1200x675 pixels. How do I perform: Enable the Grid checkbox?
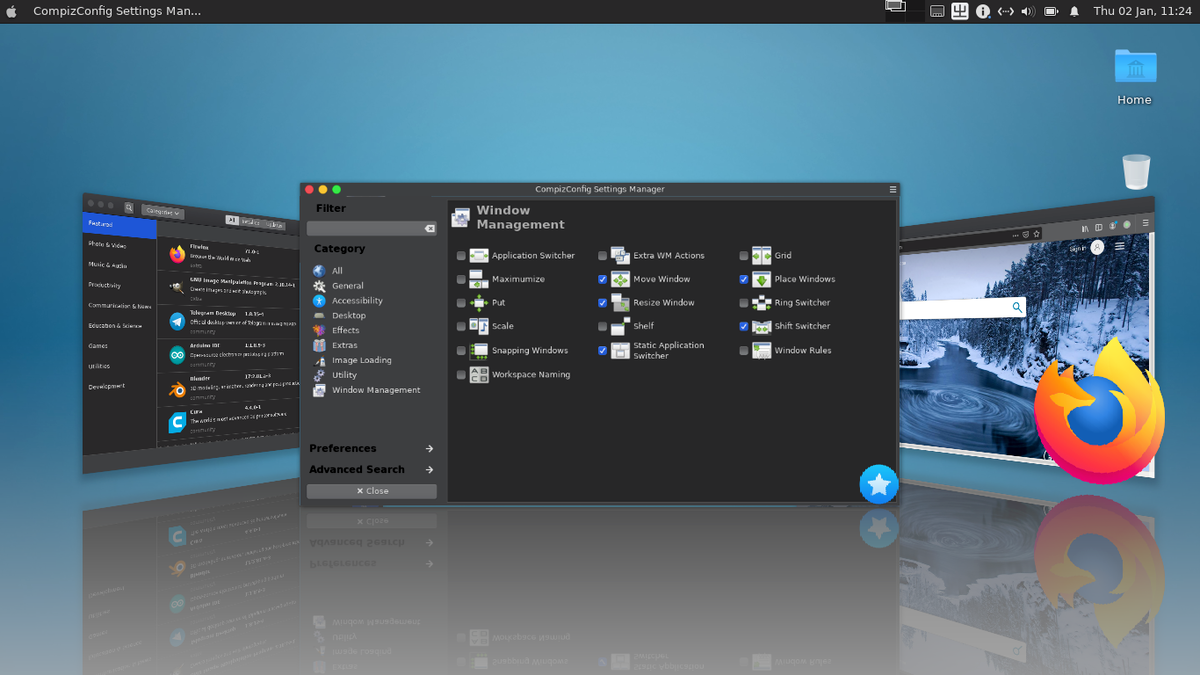(744, 256)
